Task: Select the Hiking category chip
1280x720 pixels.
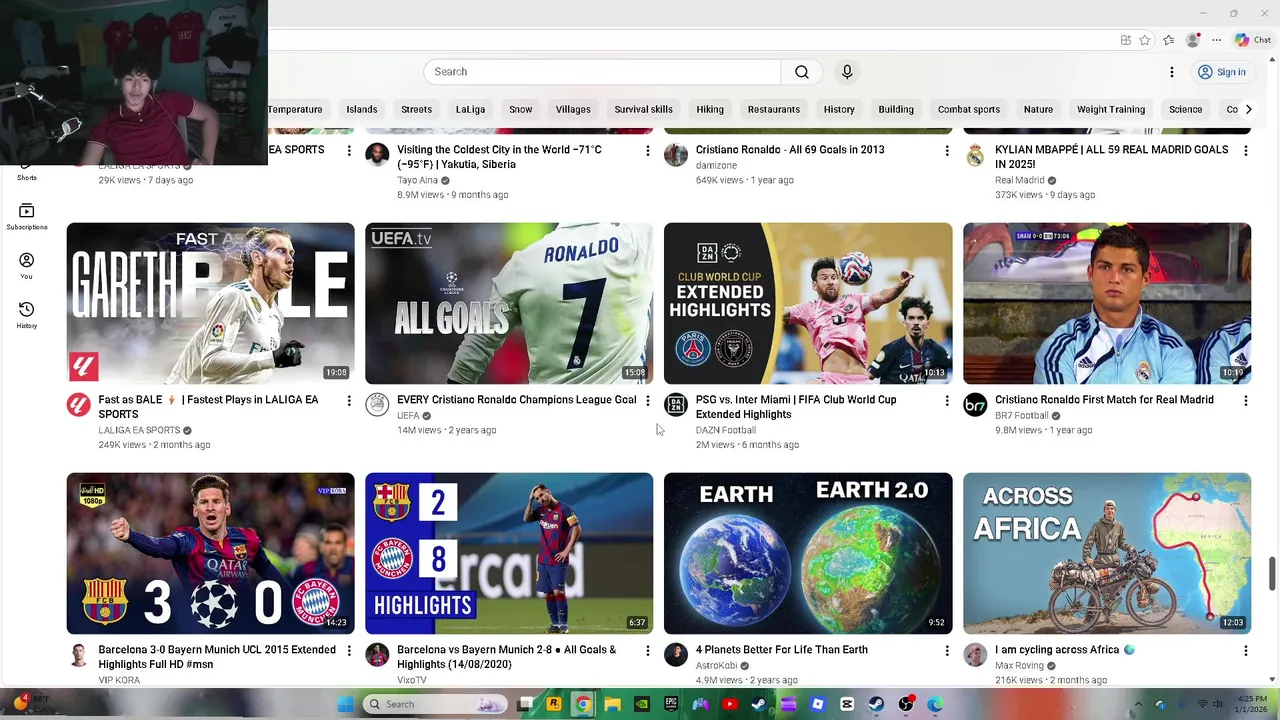Action: pyautogui.click(x=710, y=109)
